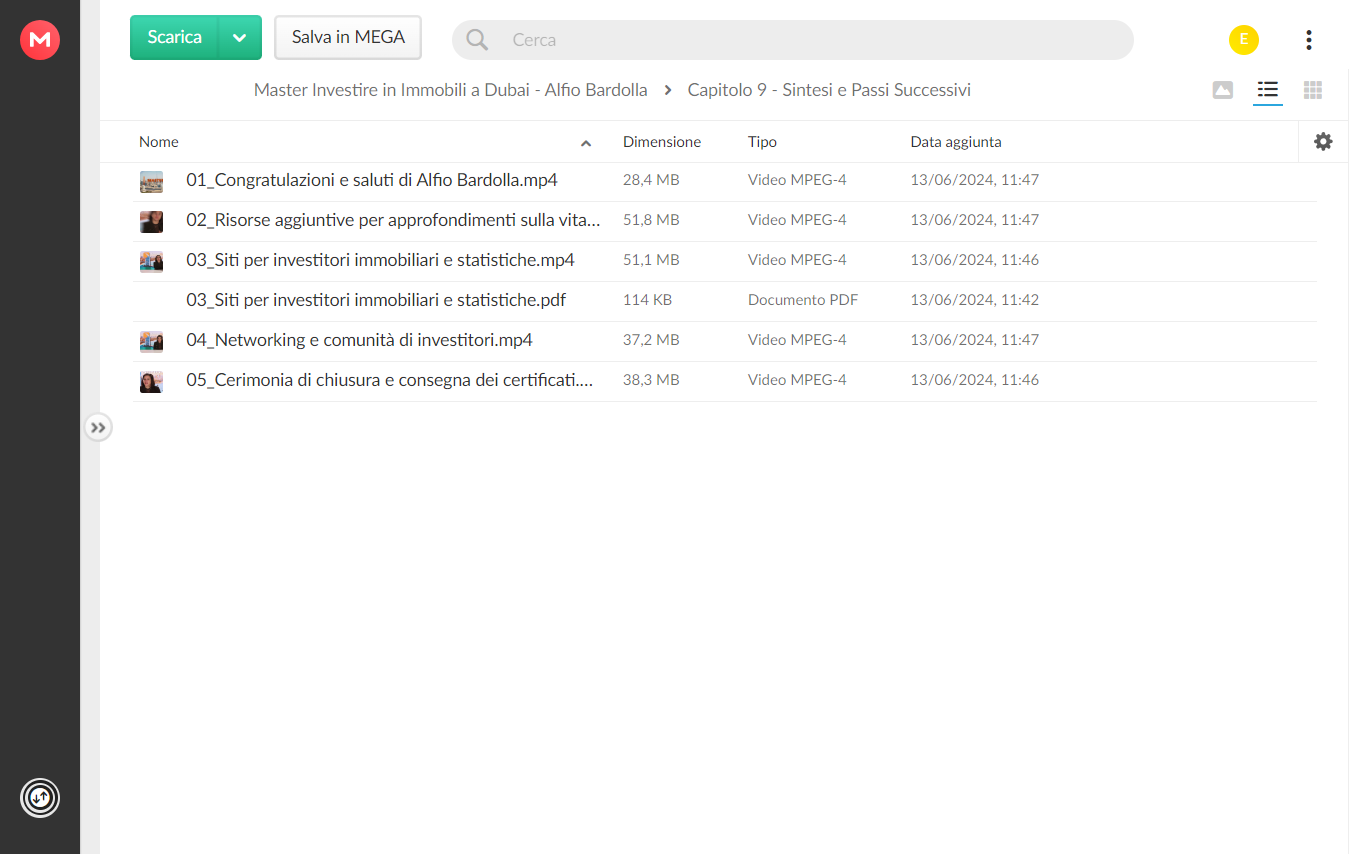Open column settings gear icon

1323,142
